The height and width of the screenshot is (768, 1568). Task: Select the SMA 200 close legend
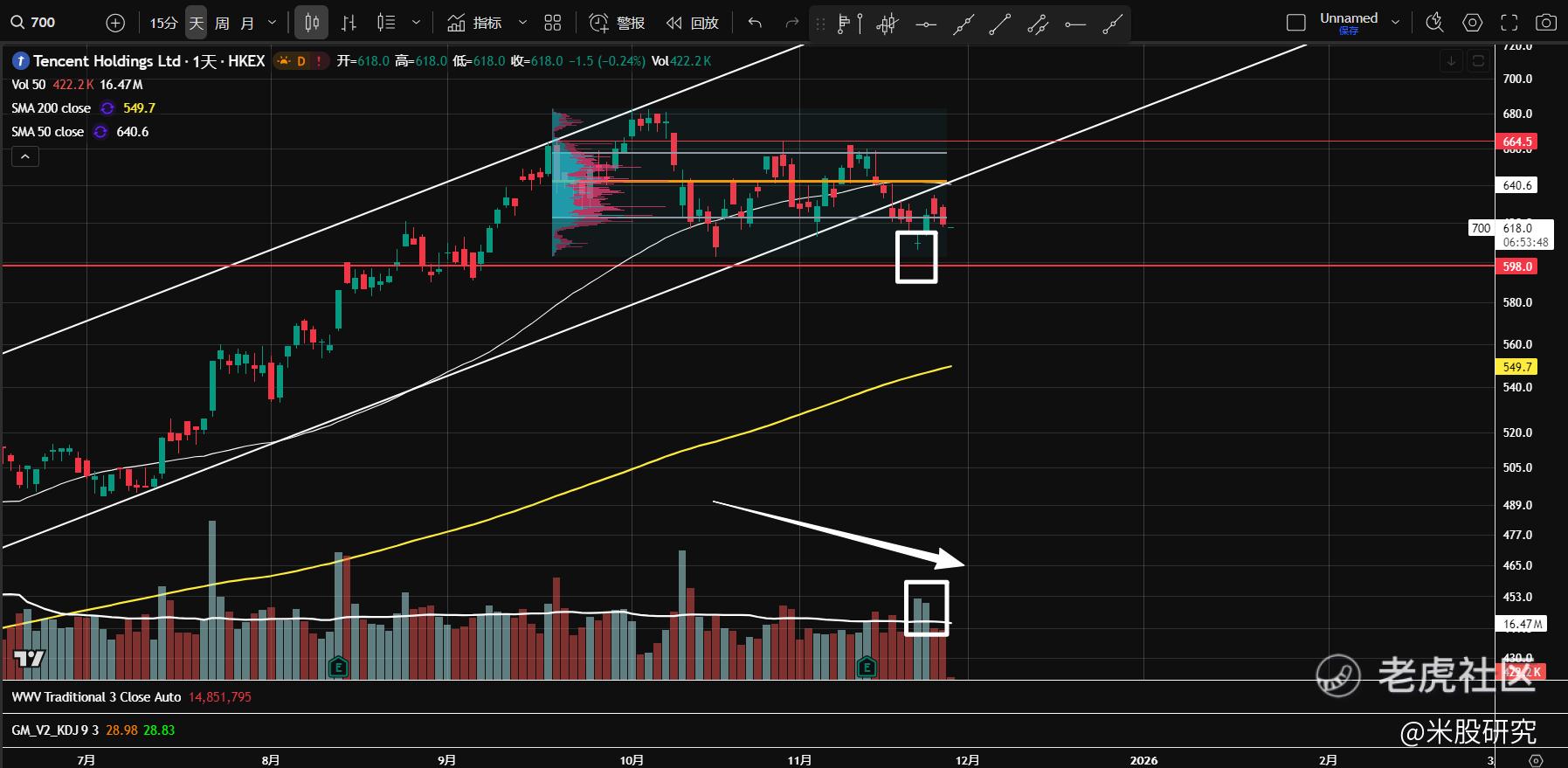(51, 108)
